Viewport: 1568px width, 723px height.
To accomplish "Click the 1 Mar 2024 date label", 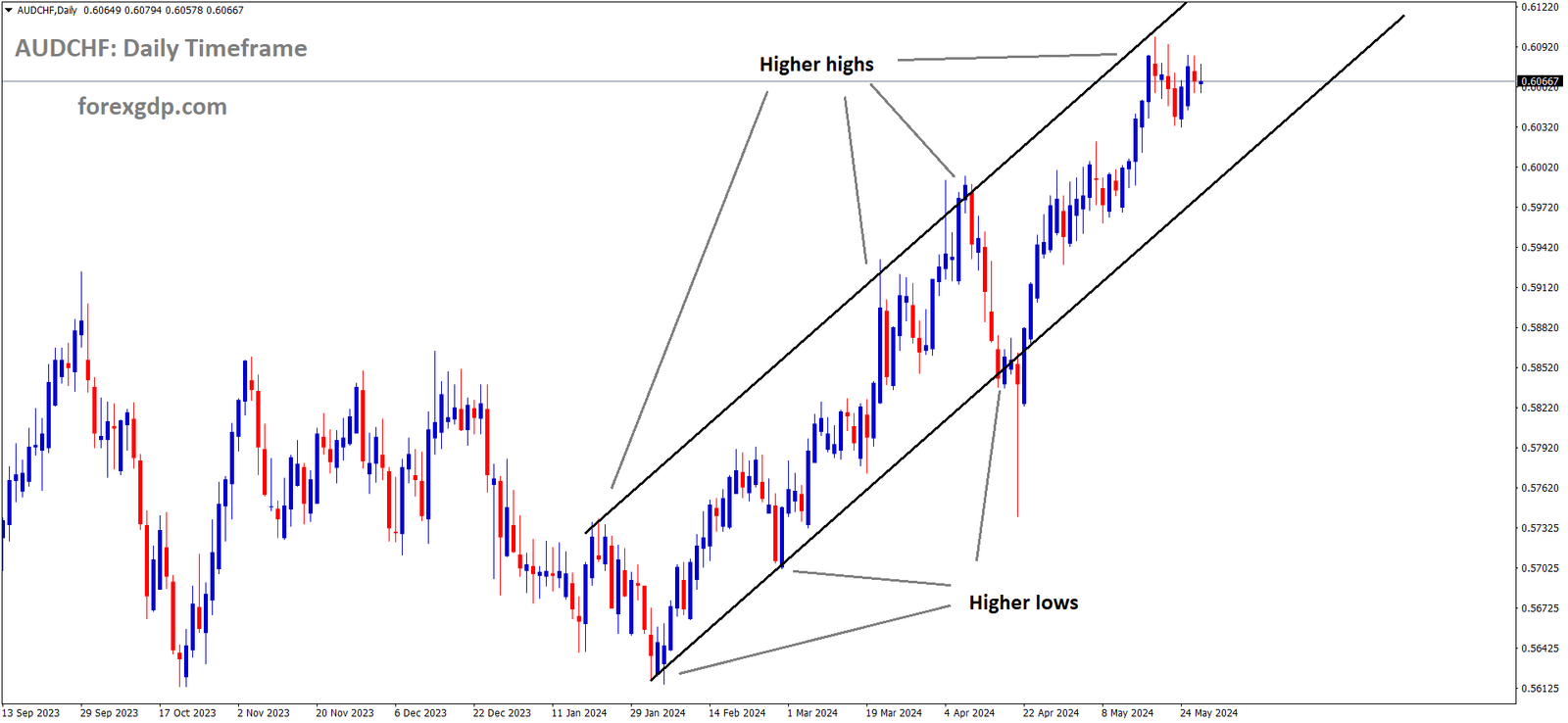I will 812,713.
